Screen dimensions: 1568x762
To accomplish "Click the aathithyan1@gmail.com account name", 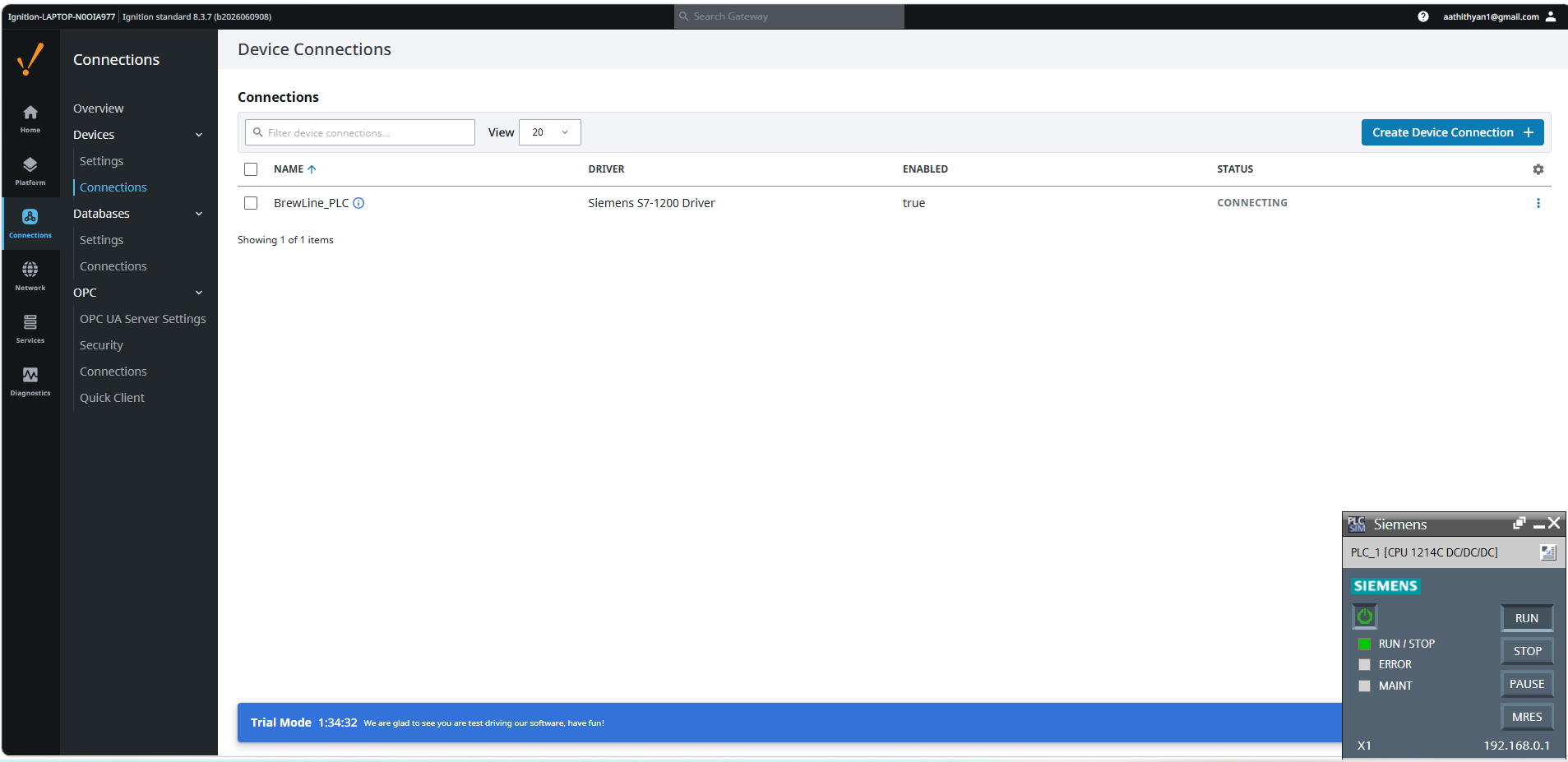I will 1491,16.
